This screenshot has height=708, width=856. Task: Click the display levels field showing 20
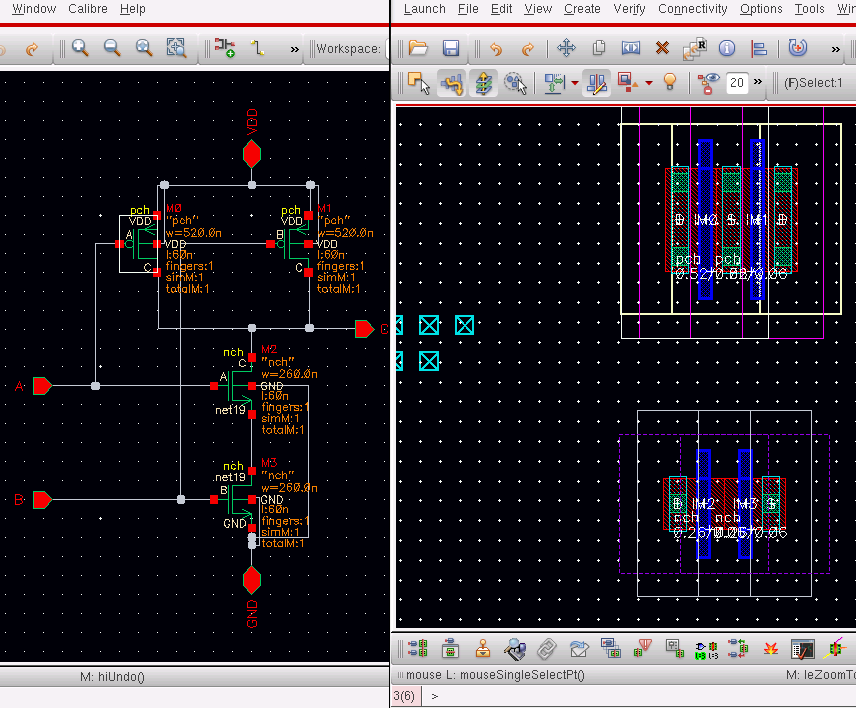[x=737, y=83]
